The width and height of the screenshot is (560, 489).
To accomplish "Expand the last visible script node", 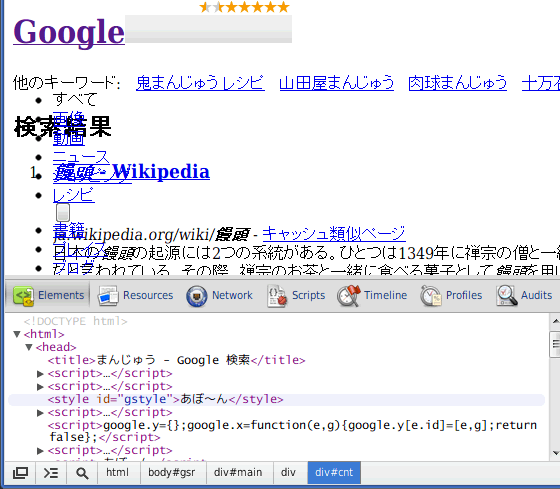I will click(40, 451).
